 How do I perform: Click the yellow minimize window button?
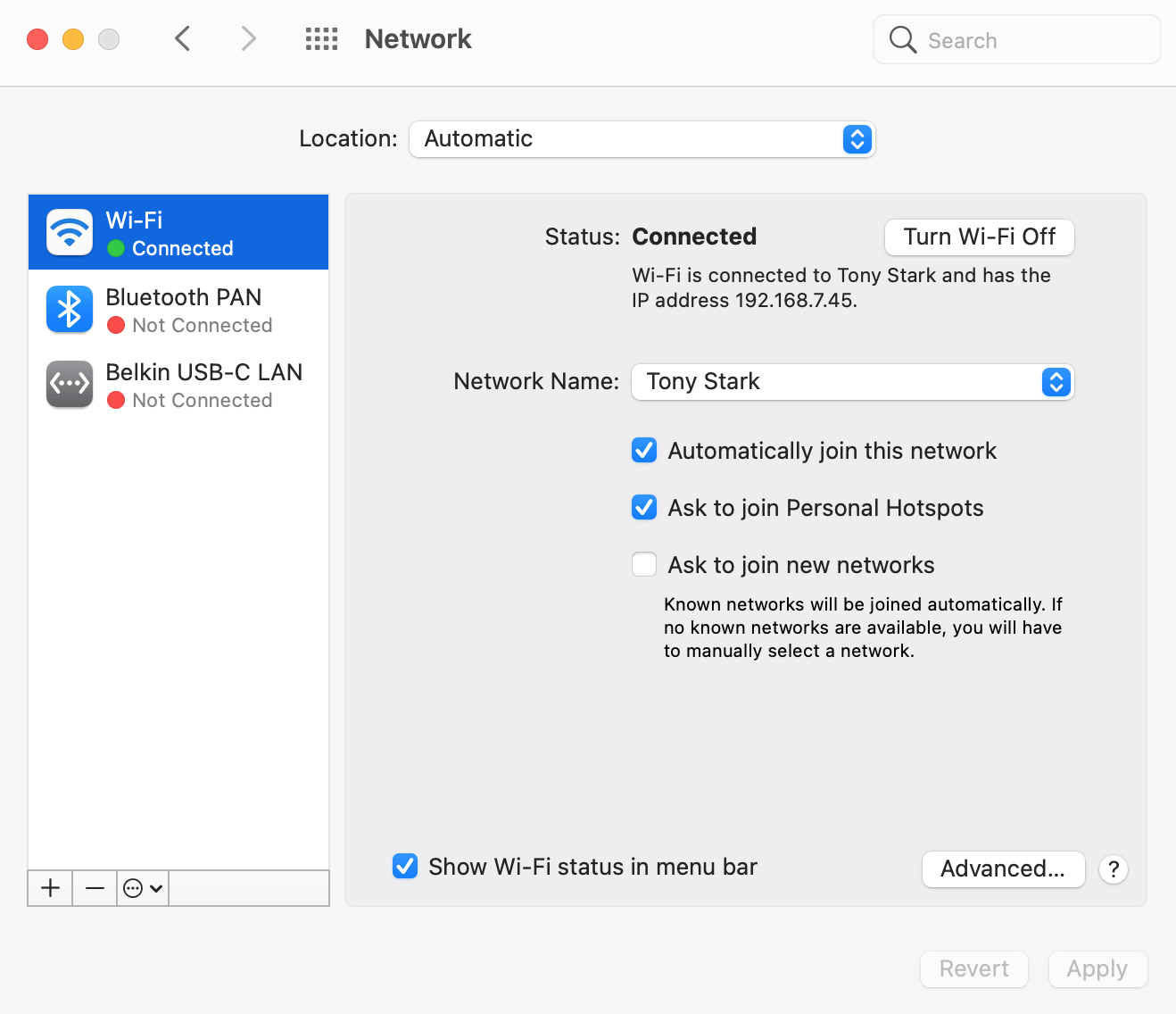click(73, 39)
